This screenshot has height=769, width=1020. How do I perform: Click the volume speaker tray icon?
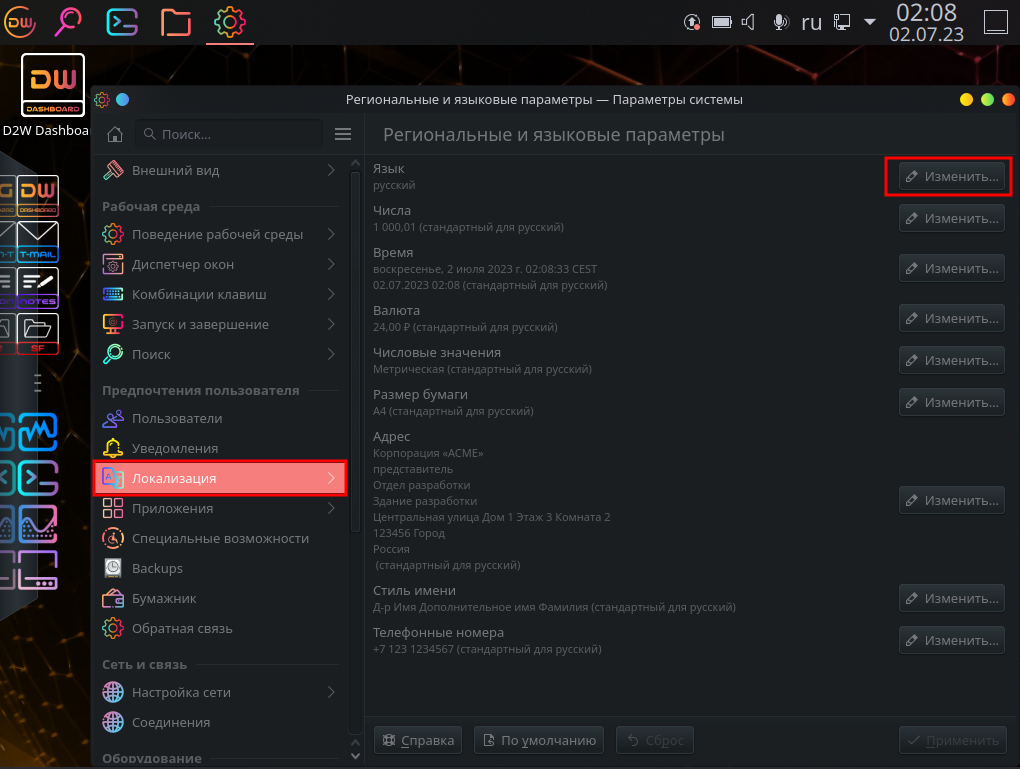tap(747, 22)
